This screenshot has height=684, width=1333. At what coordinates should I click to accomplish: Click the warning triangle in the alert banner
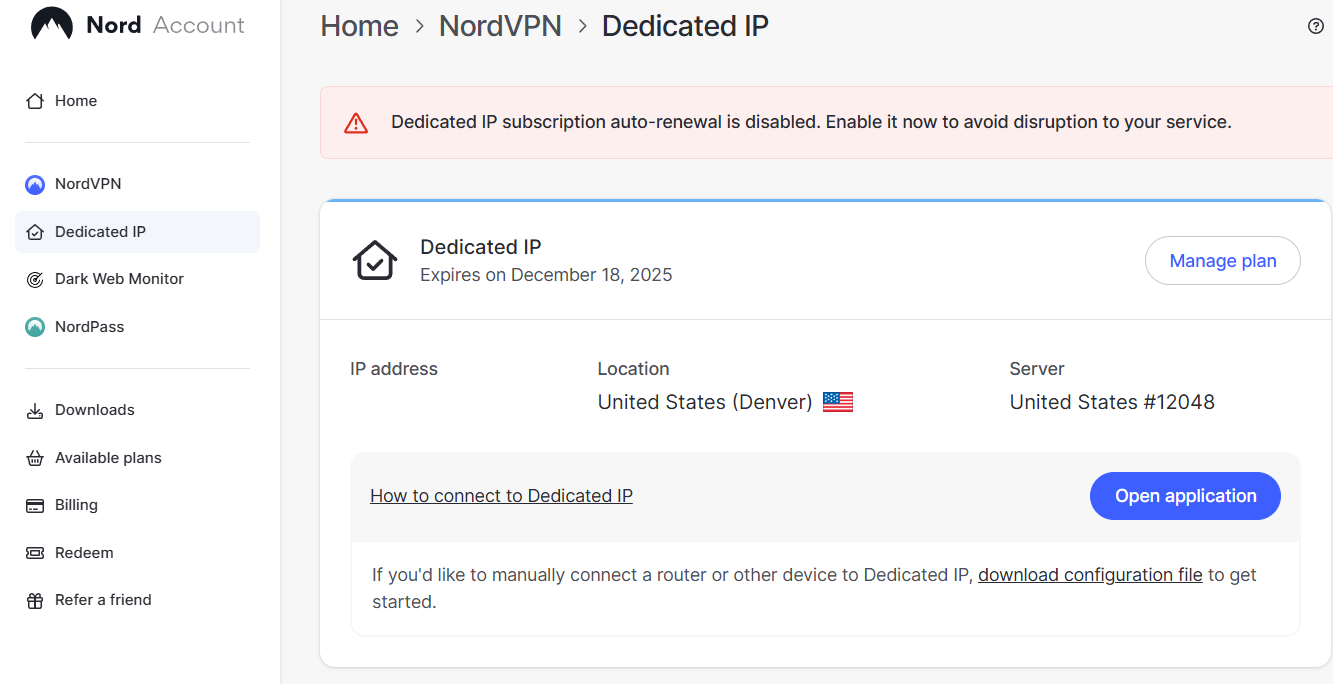[355, 121]
